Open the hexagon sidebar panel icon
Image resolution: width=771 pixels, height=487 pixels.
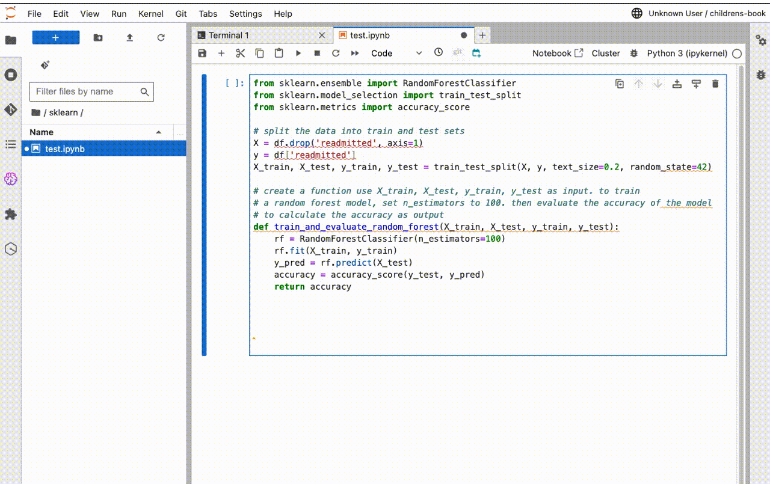10,249
